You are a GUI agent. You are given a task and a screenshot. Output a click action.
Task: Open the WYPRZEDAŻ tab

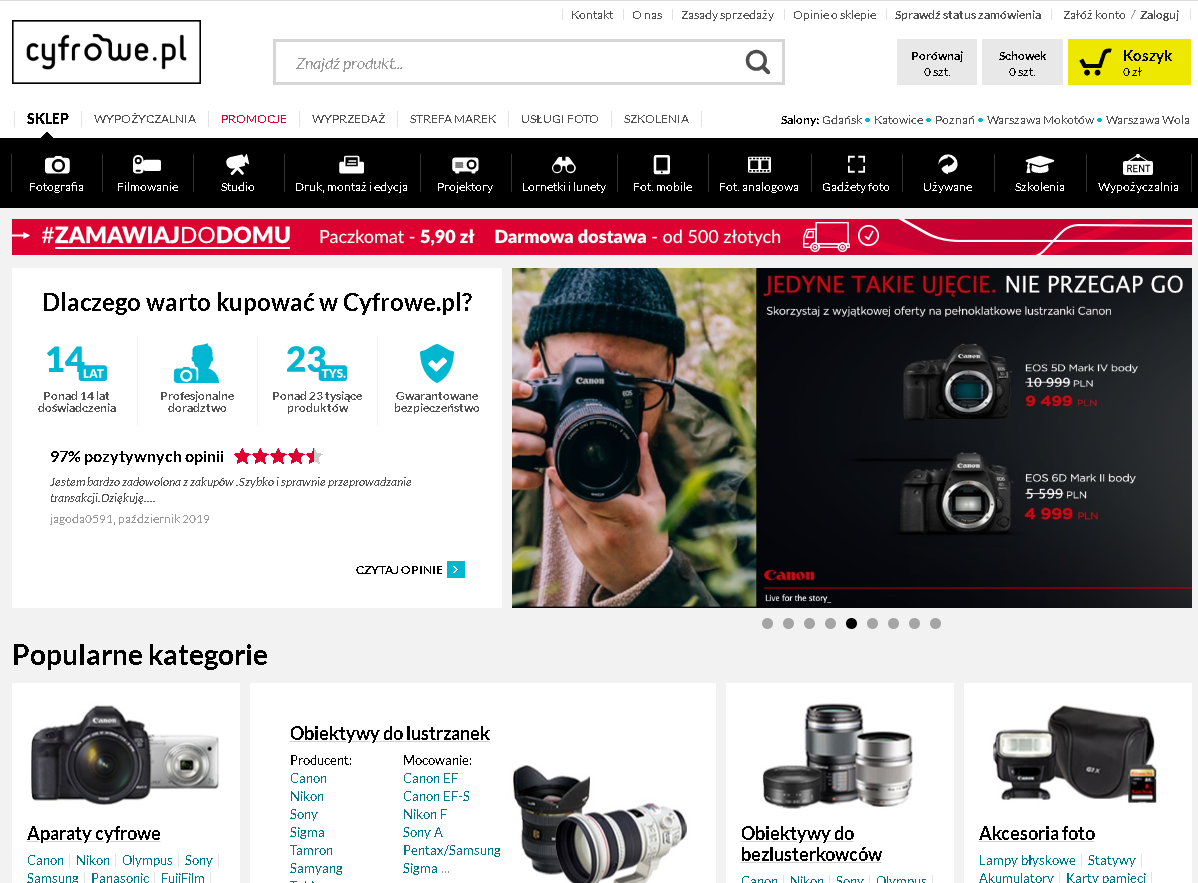coord(348,118)
